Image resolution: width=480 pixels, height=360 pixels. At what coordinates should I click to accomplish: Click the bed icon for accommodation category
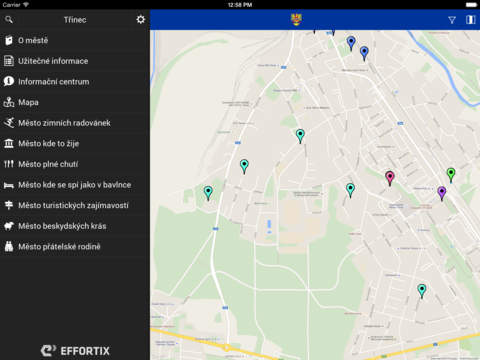(x=9, y=185)
